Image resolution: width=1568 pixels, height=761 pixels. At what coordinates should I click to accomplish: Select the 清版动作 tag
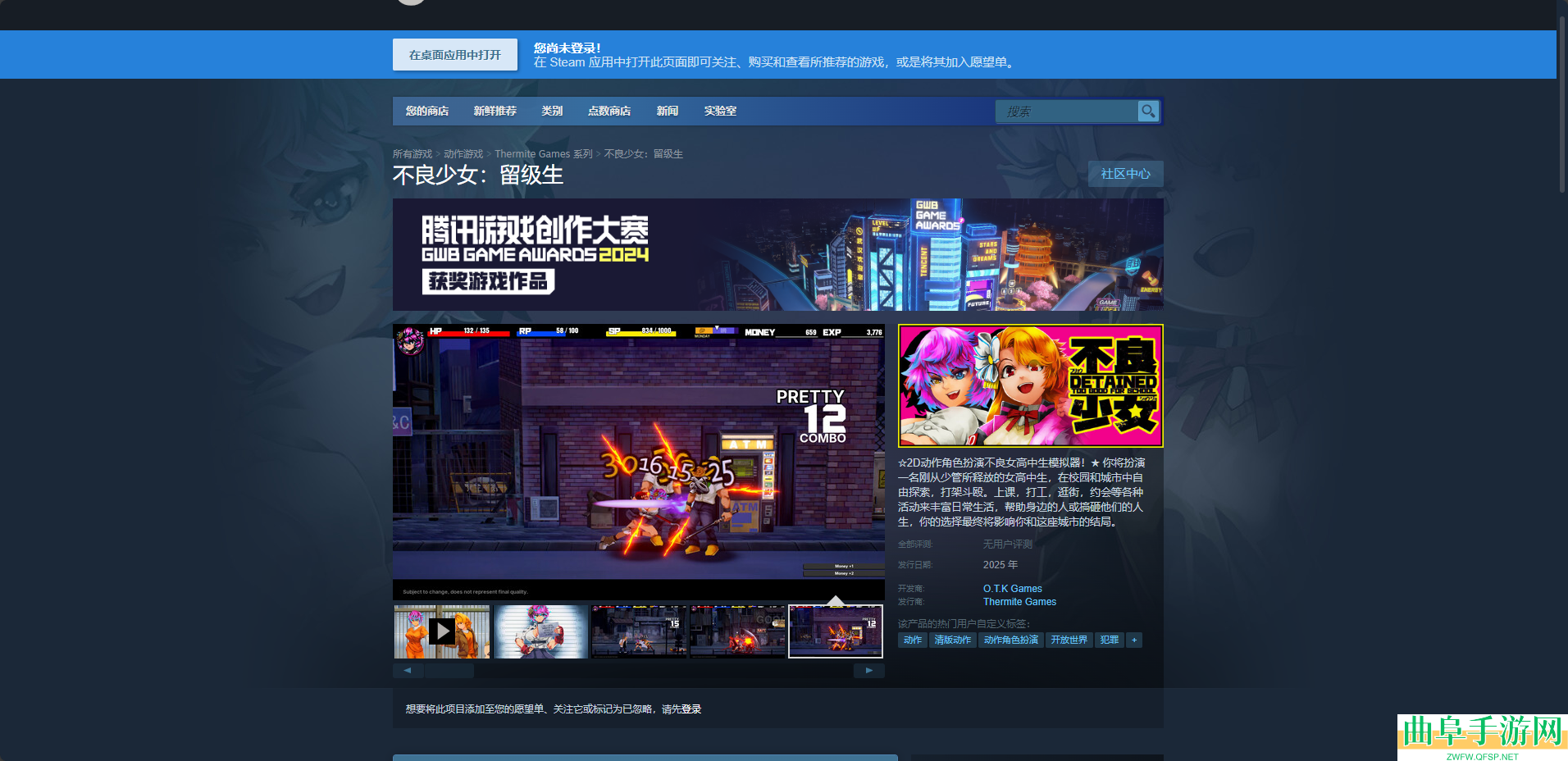(x=953, y=640)
